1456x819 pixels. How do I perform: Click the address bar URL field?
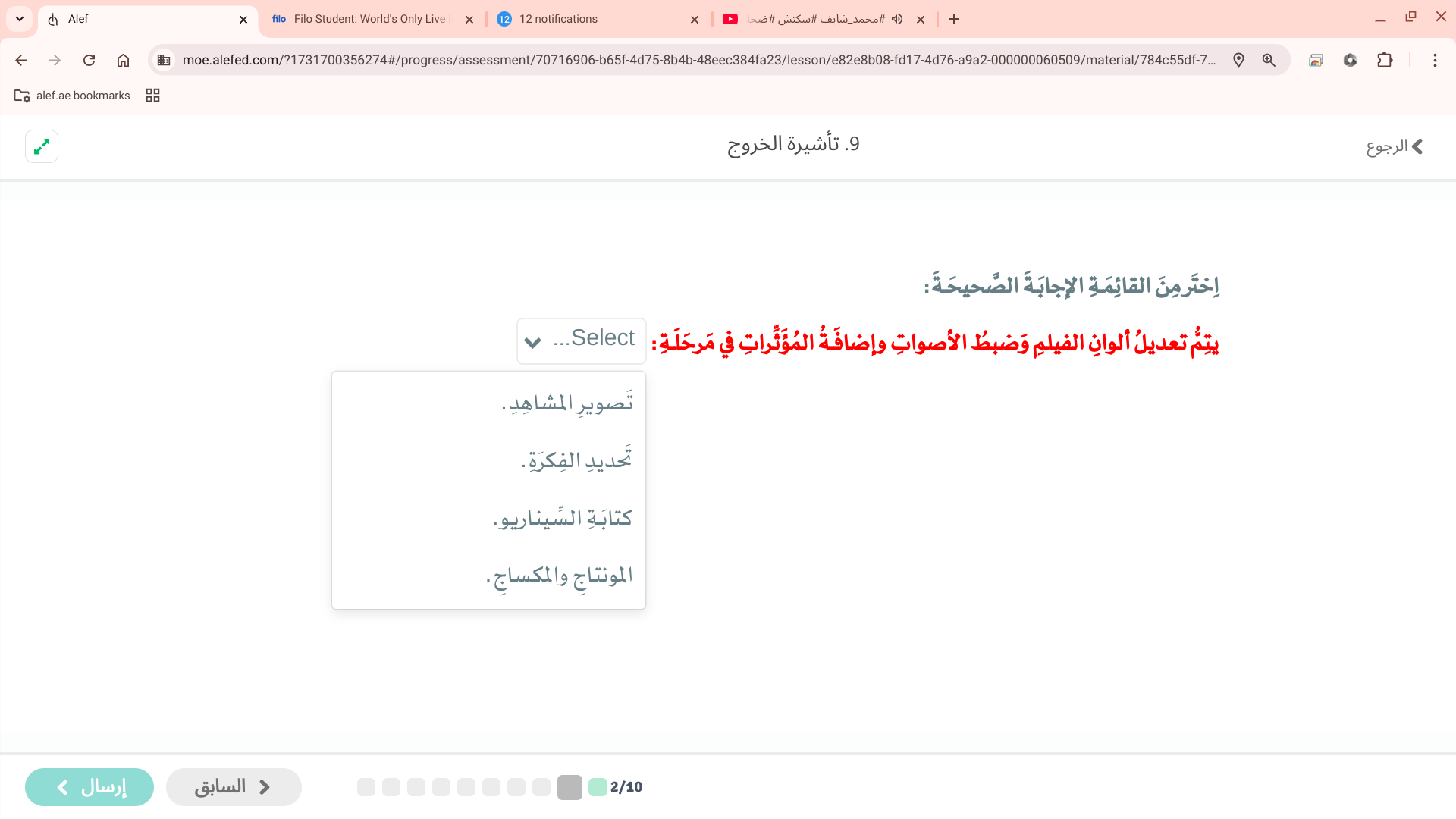pos(698,61)
